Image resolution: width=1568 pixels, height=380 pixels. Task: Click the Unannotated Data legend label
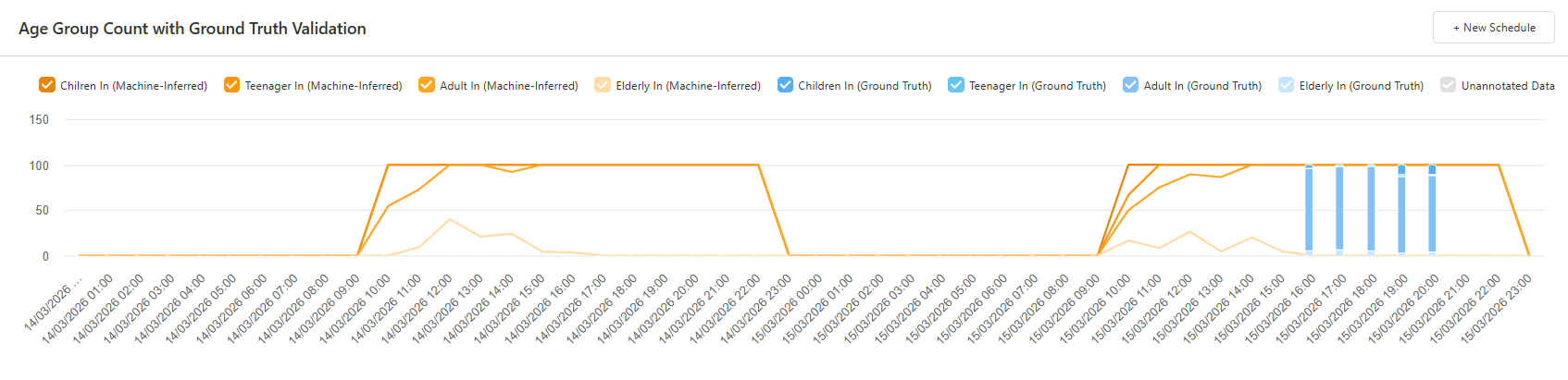click(x=1508, y=86)
